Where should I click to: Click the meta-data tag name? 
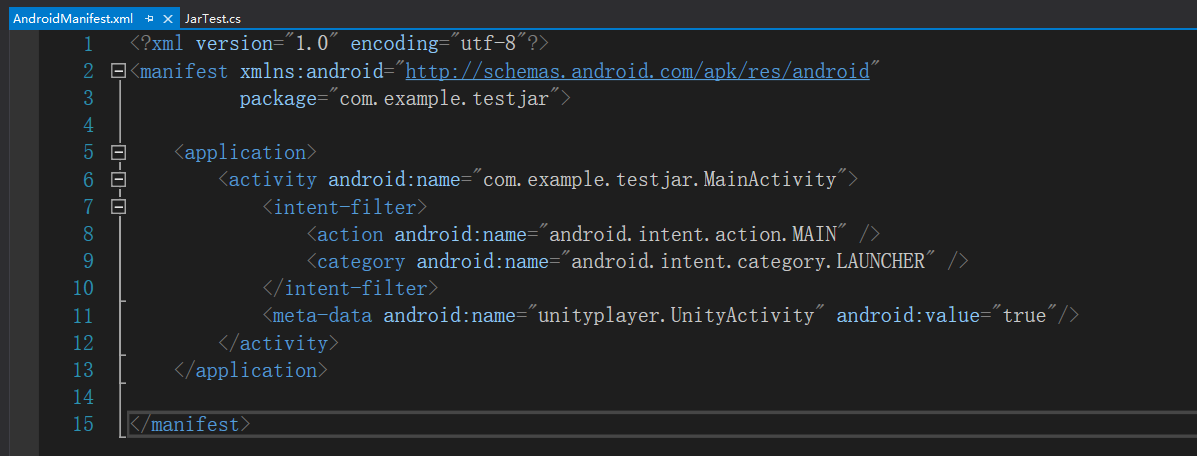click(x=323, y=315)
